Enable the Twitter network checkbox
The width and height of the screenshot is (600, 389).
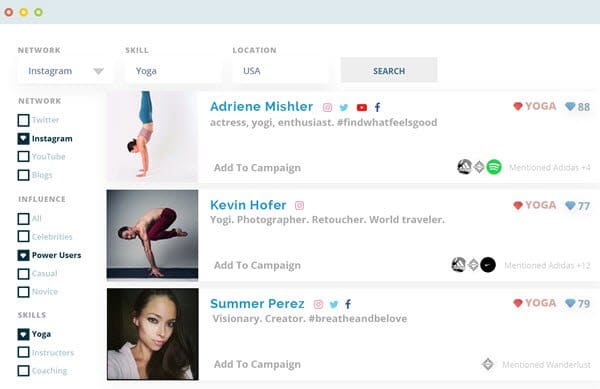click(x=23, y=120)
